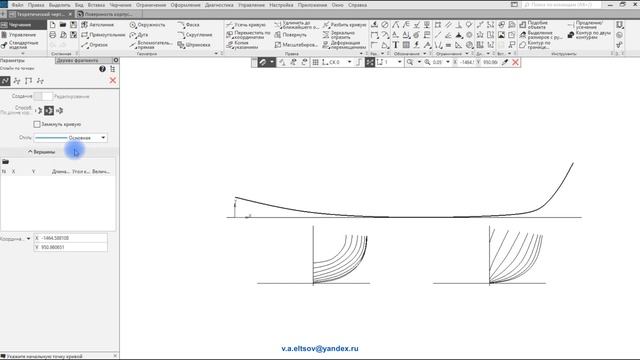Click the red X in quick-access bar
This screenshot has width=640, height=360.
coord(515,62)
